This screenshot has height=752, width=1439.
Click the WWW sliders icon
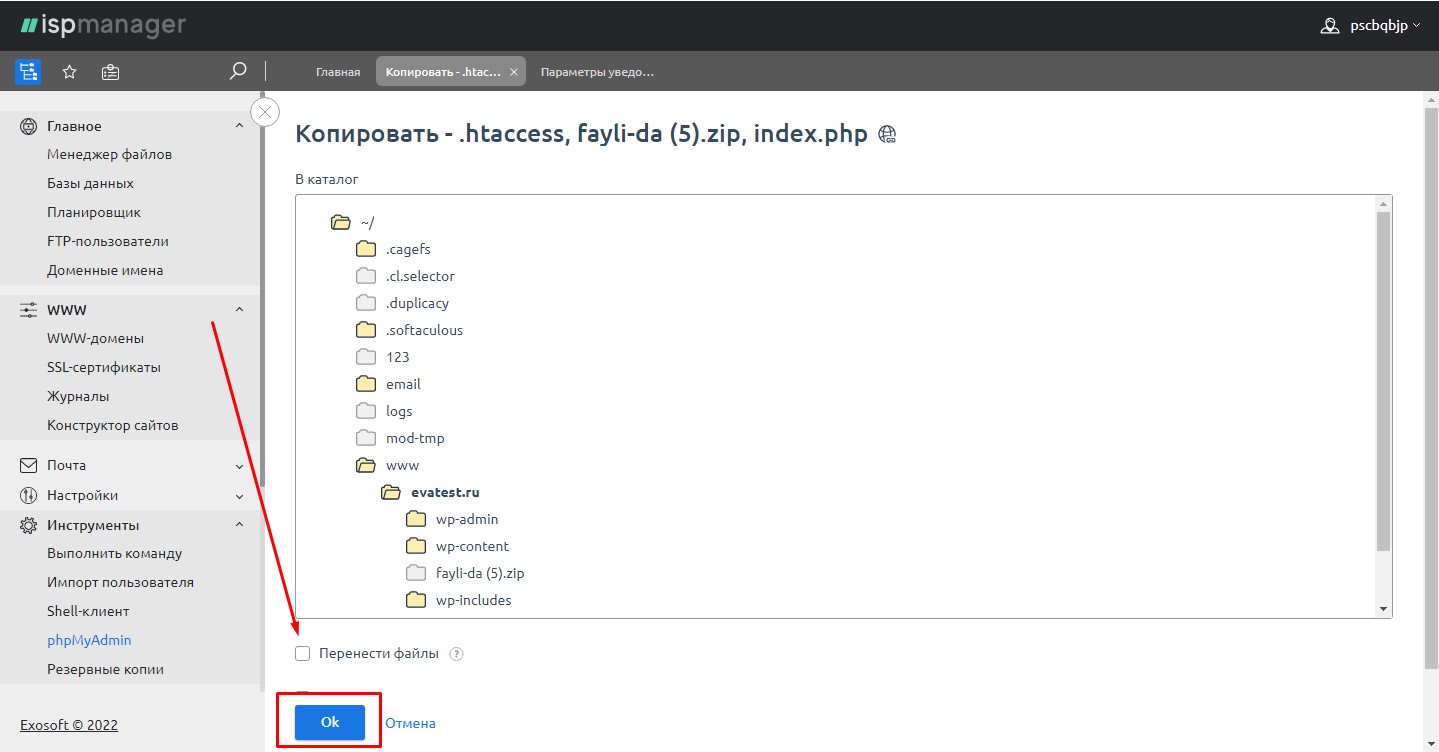click(x=28, y=310)
